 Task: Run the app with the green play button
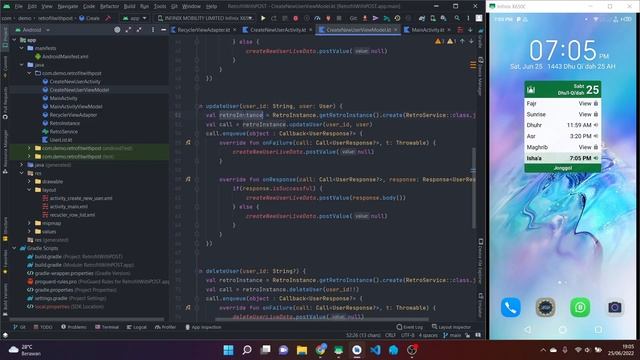(263, 18)
